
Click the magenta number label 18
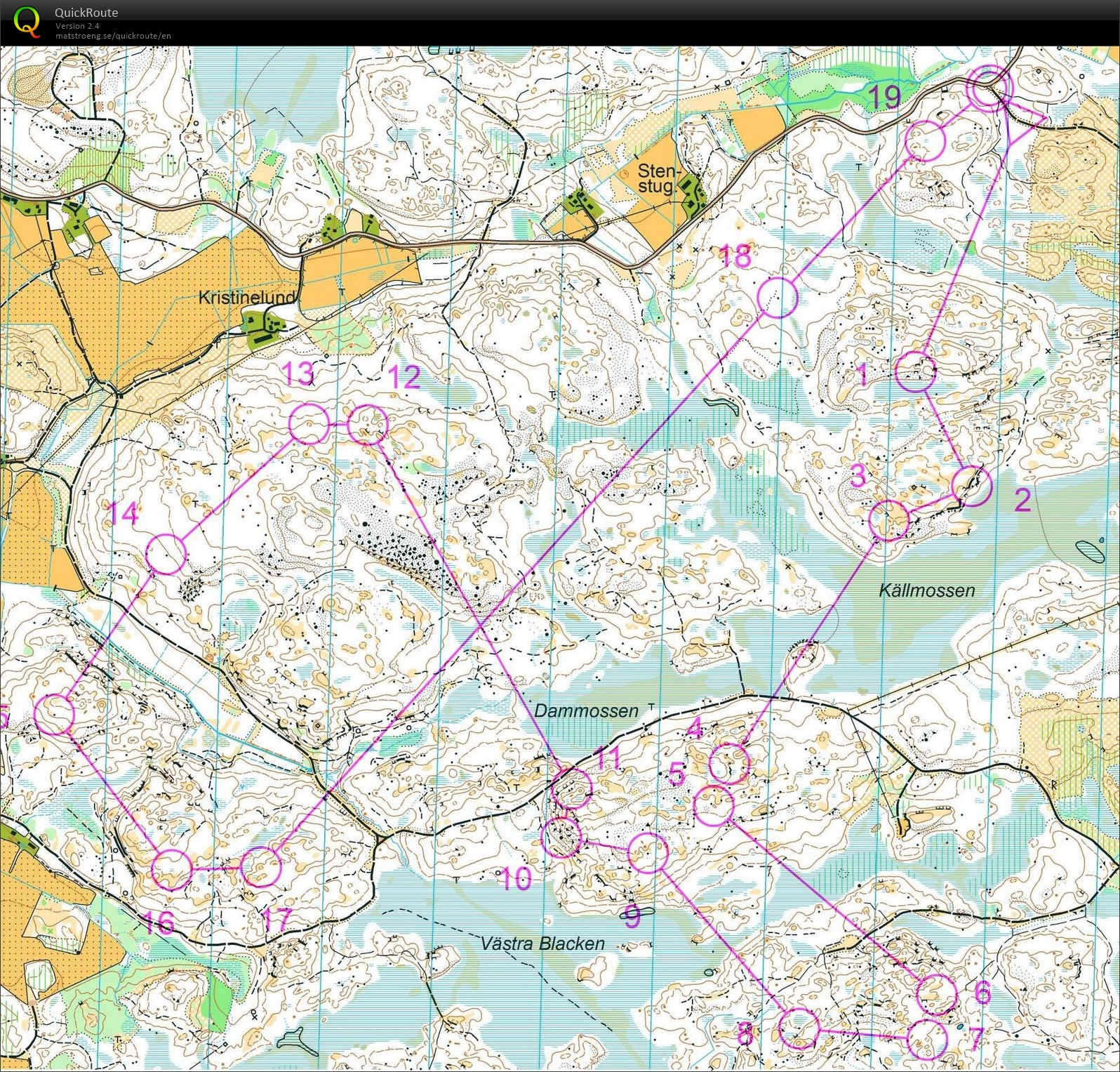click(x=735, y=256)
